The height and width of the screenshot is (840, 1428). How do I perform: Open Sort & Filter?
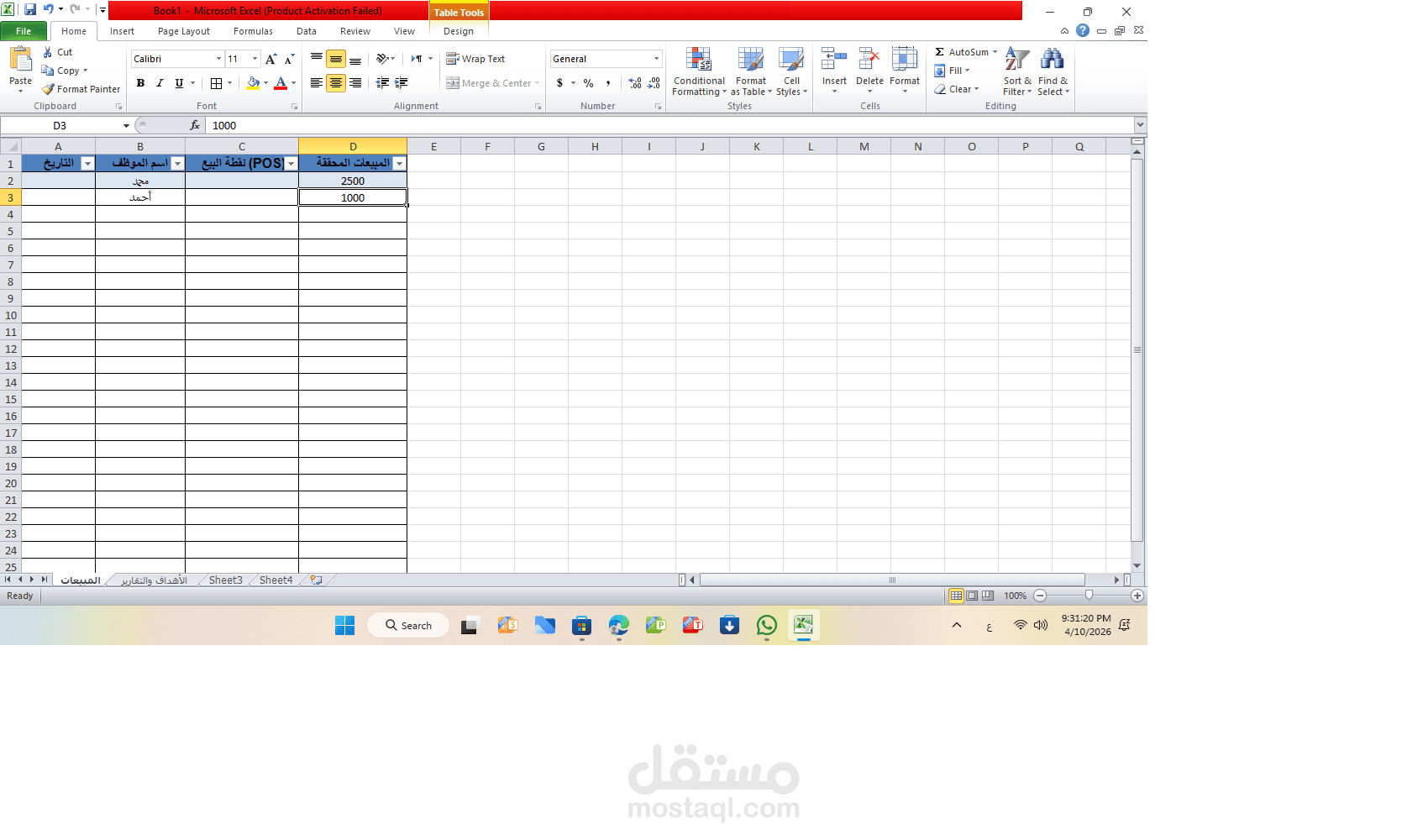pos(1016,71)
